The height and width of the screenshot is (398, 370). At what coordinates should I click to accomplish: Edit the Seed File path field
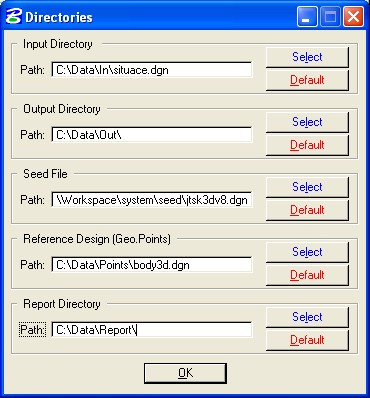point(152,200)
